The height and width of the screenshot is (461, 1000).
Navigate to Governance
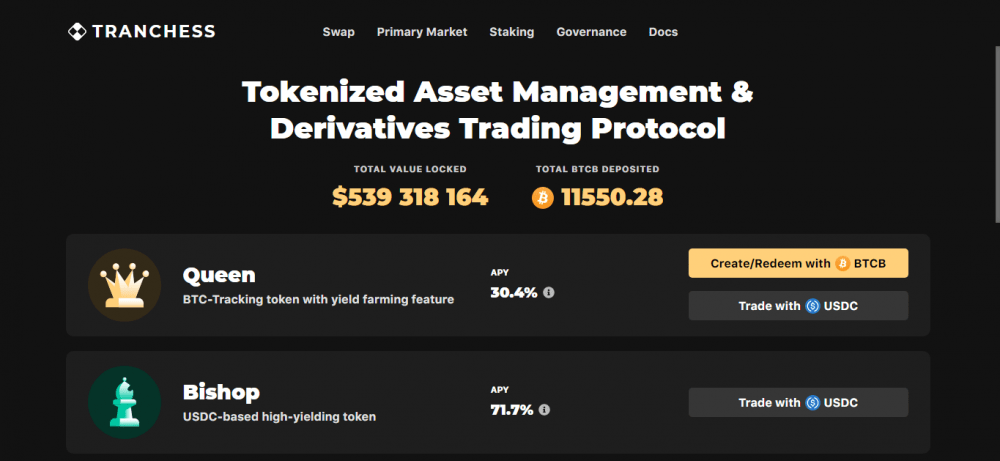[x=591, y=32]
